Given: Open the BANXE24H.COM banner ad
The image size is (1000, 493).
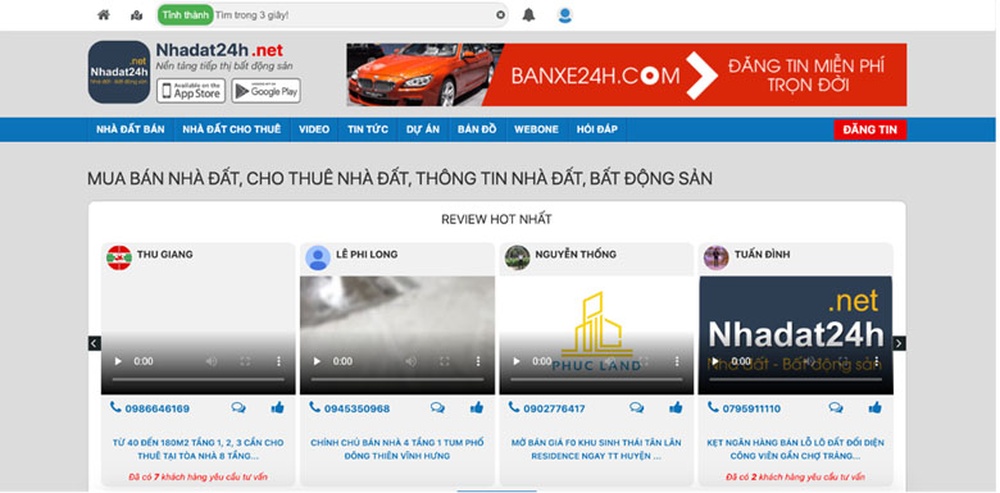Looking at the screenshot, I should click(626, 75).
